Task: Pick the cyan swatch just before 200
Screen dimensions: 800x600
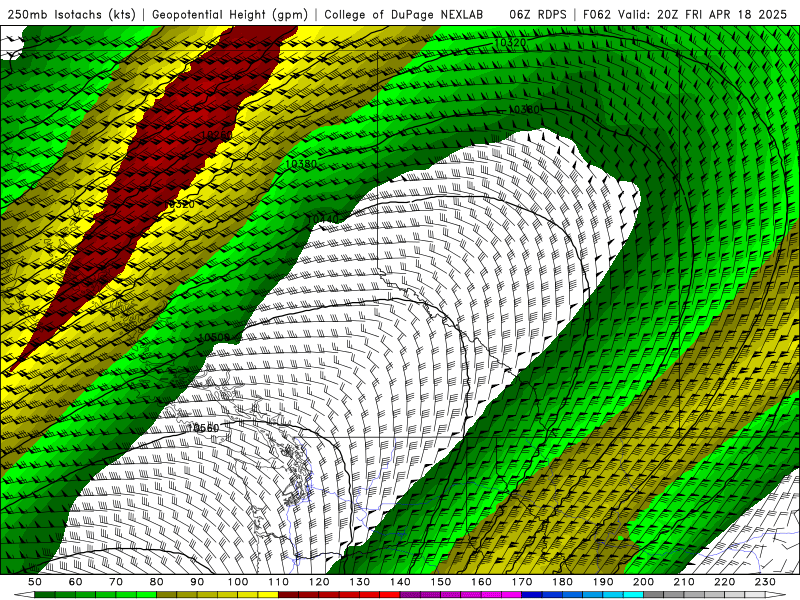Action: pos(634,595)
